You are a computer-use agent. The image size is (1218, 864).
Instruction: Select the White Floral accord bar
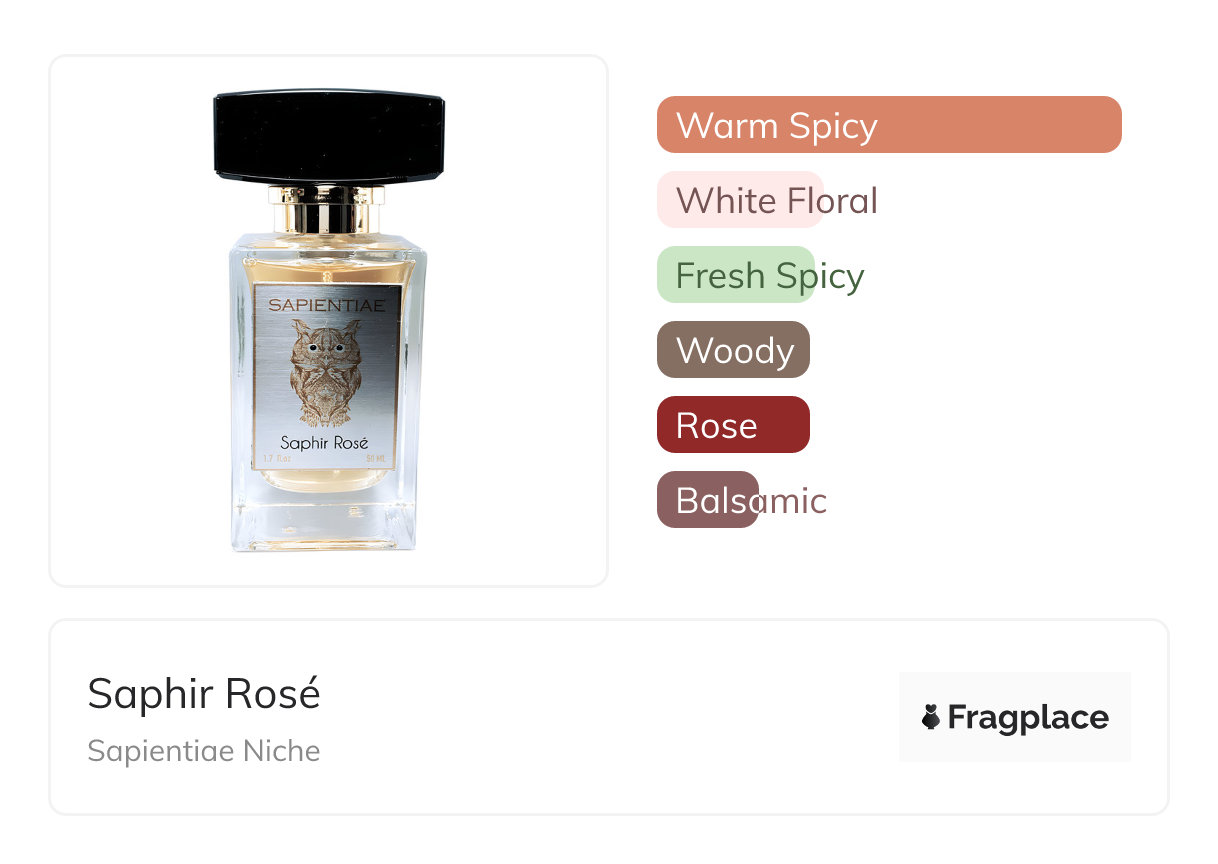(x=767, y=200)
